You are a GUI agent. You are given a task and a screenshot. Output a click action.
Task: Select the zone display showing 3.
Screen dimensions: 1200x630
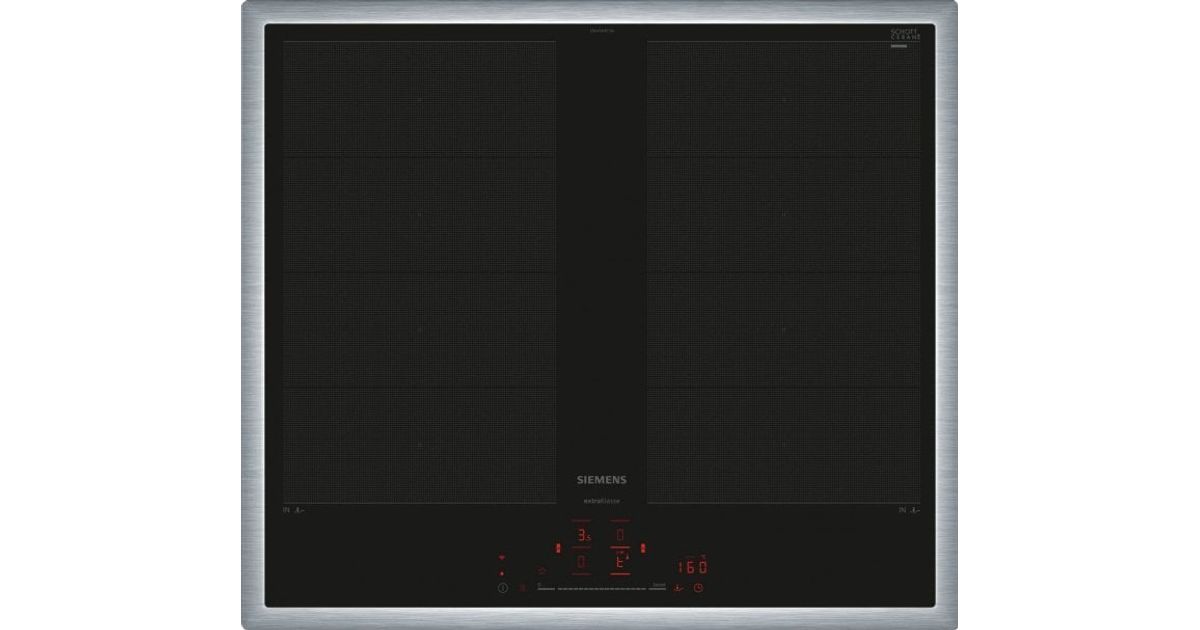tap(581, 537)
